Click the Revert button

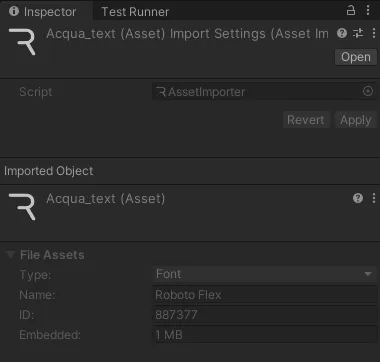pyautogui.click(x=306, y=120)
